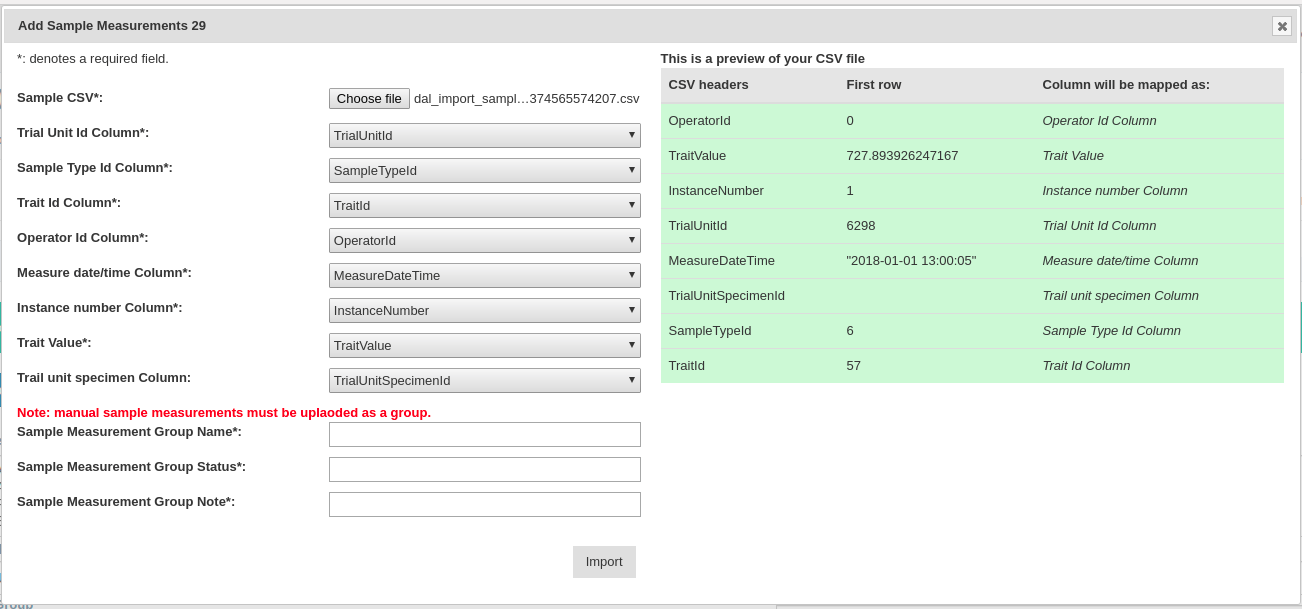This screenshot has height=609, width=1302.
Task: Focus the Sample Measurement Group Name field
Action: coord(484,434)
